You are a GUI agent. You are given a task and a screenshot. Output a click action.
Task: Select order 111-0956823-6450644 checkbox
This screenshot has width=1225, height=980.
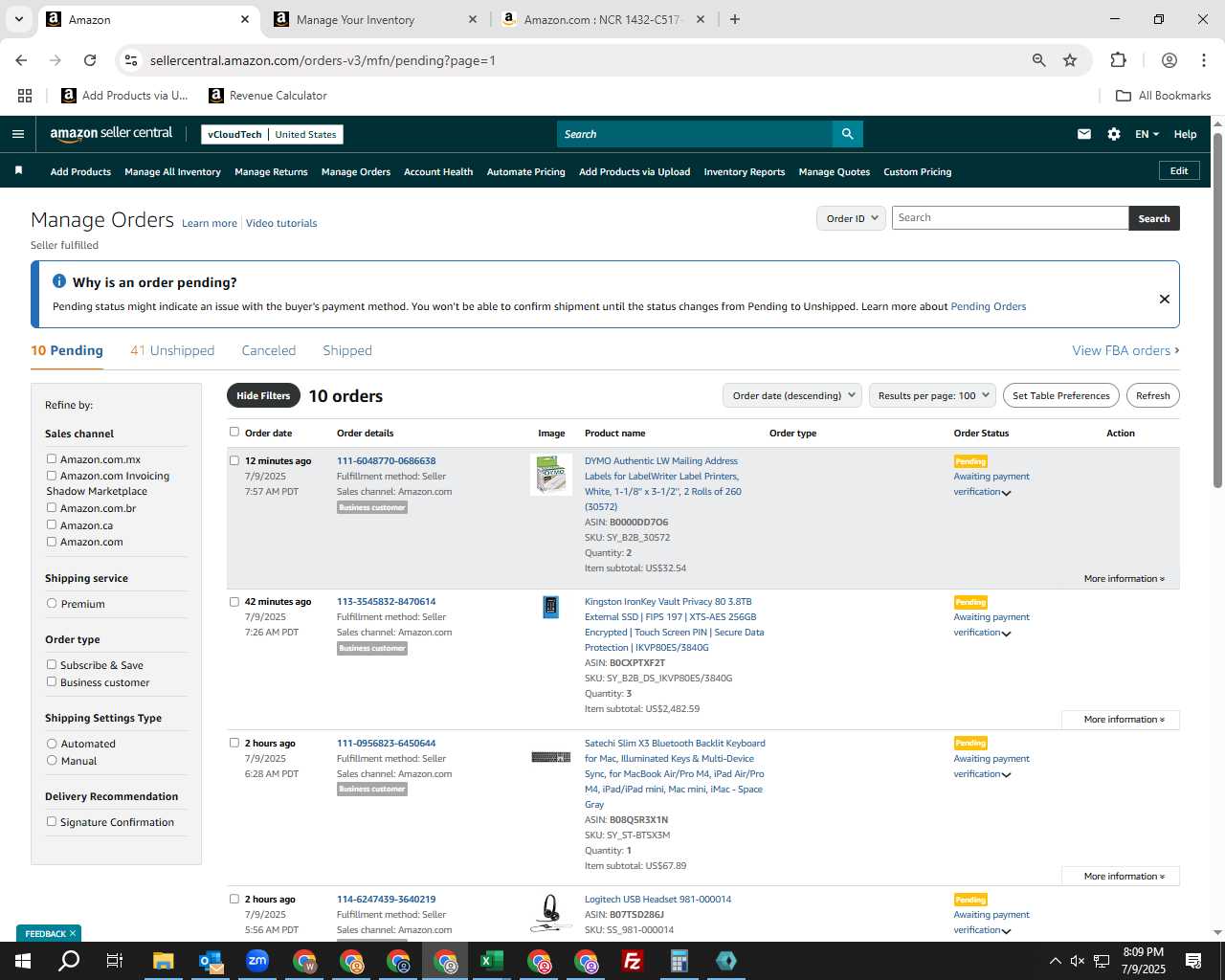tap(234, 743)
